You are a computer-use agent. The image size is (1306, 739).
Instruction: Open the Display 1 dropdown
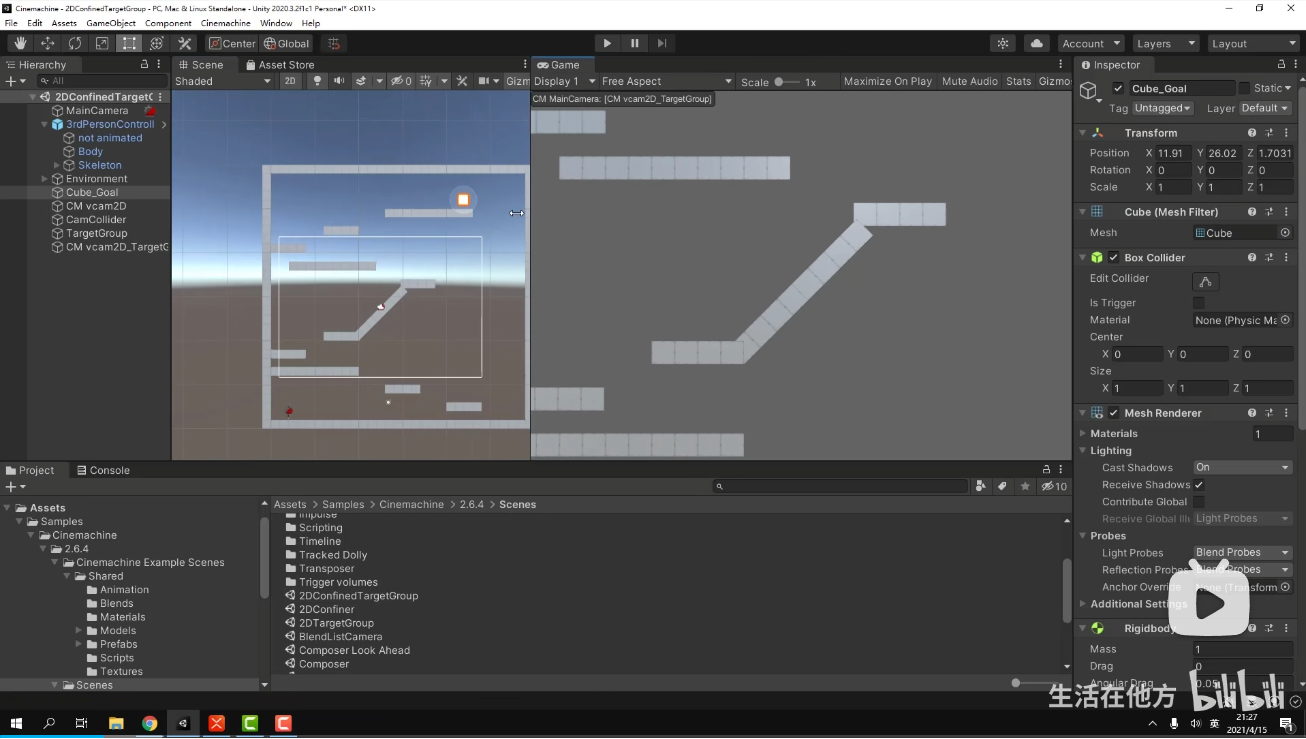[564, 81]
